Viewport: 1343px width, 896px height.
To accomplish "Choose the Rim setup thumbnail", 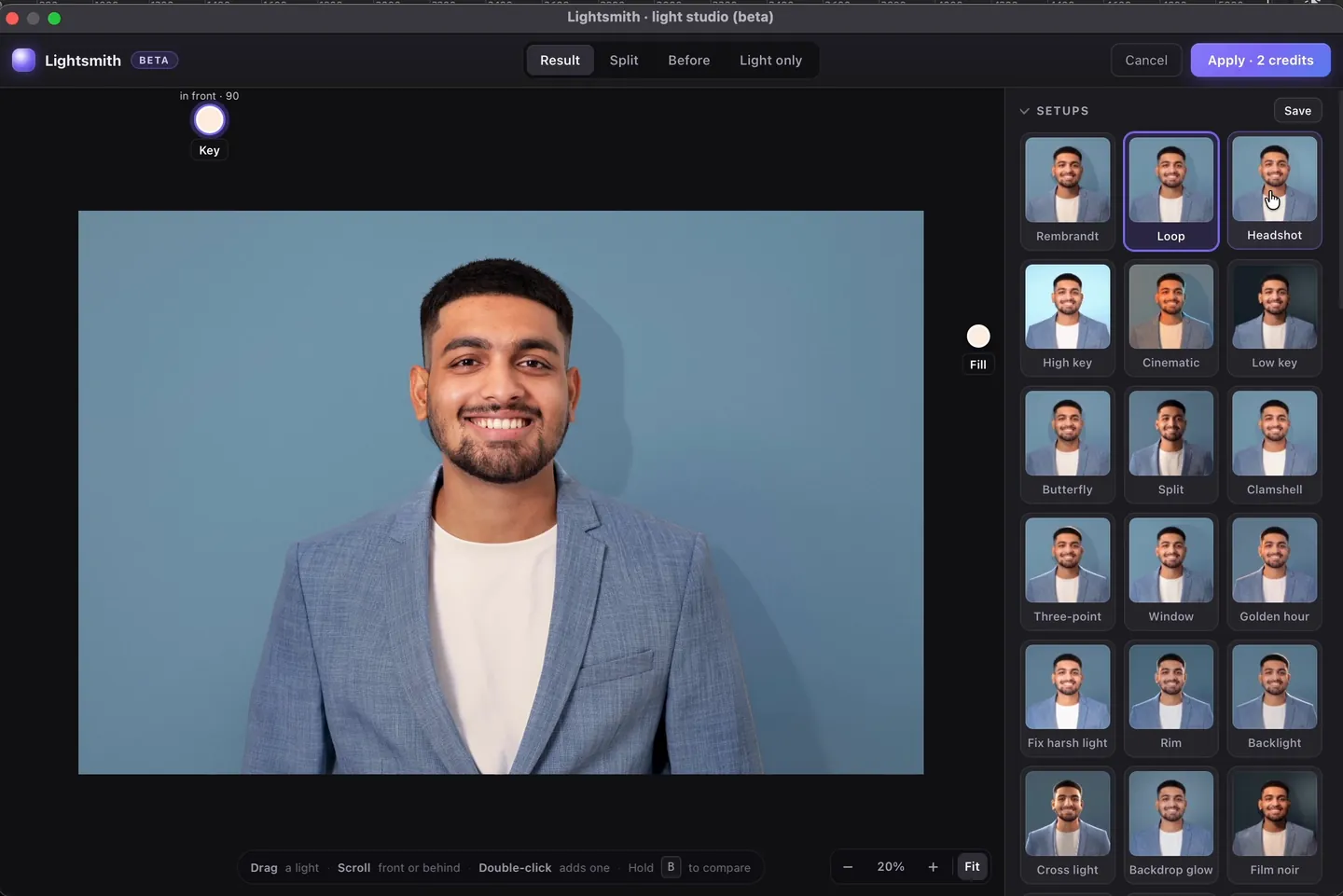I will pos(1170,698).
